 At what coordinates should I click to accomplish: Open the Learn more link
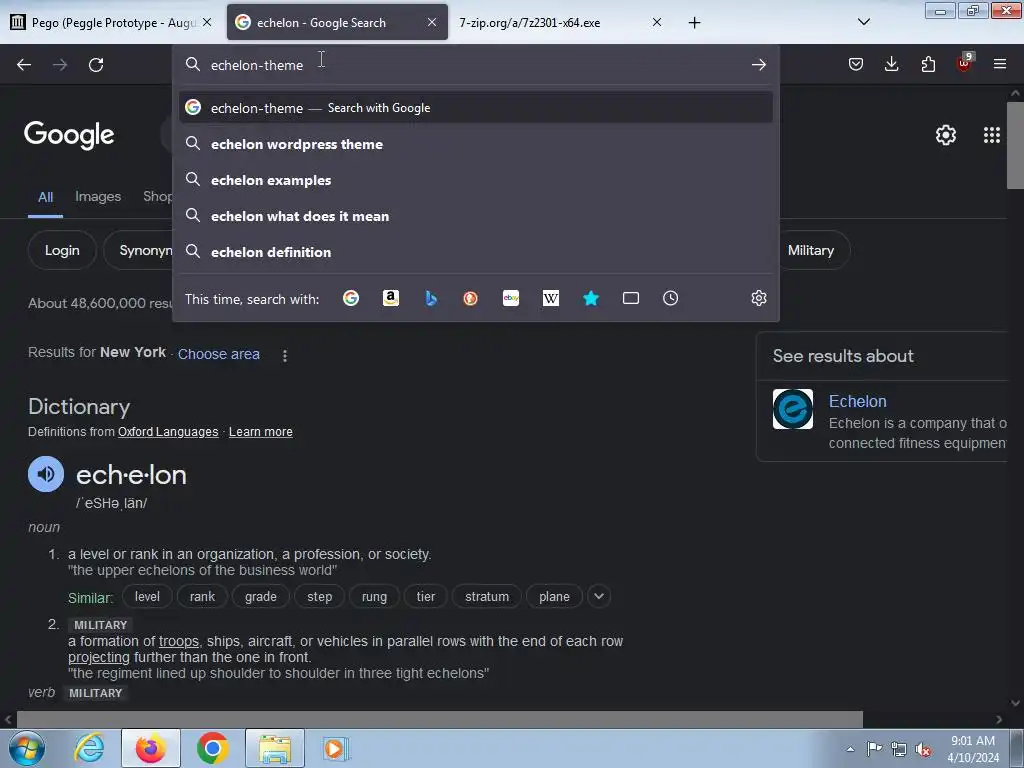(261, 432)
